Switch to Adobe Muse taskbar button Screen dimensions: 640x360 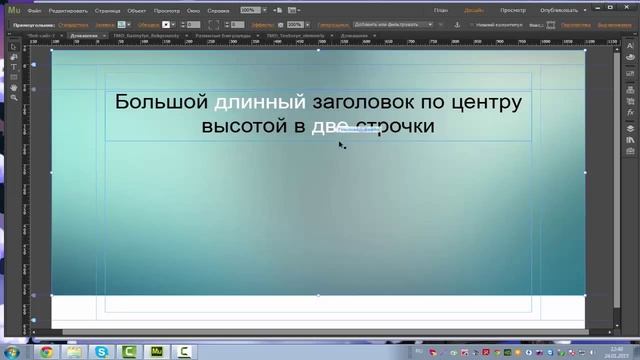156,351
